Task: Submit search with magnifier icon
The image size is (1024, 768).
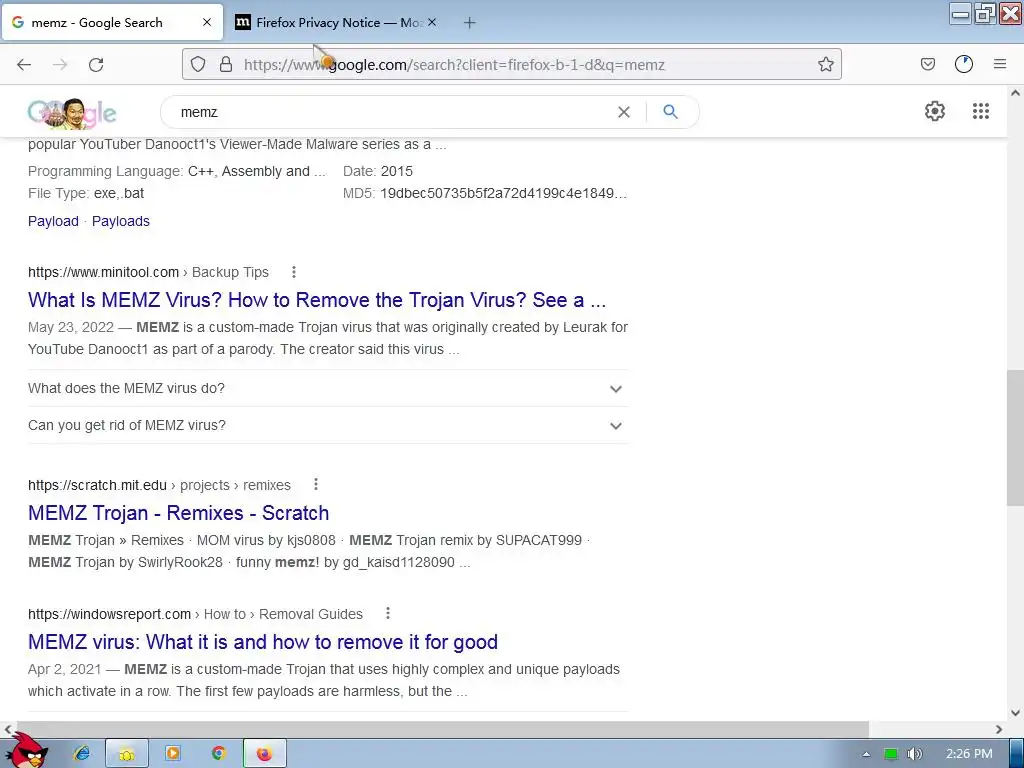Action: 670,112
